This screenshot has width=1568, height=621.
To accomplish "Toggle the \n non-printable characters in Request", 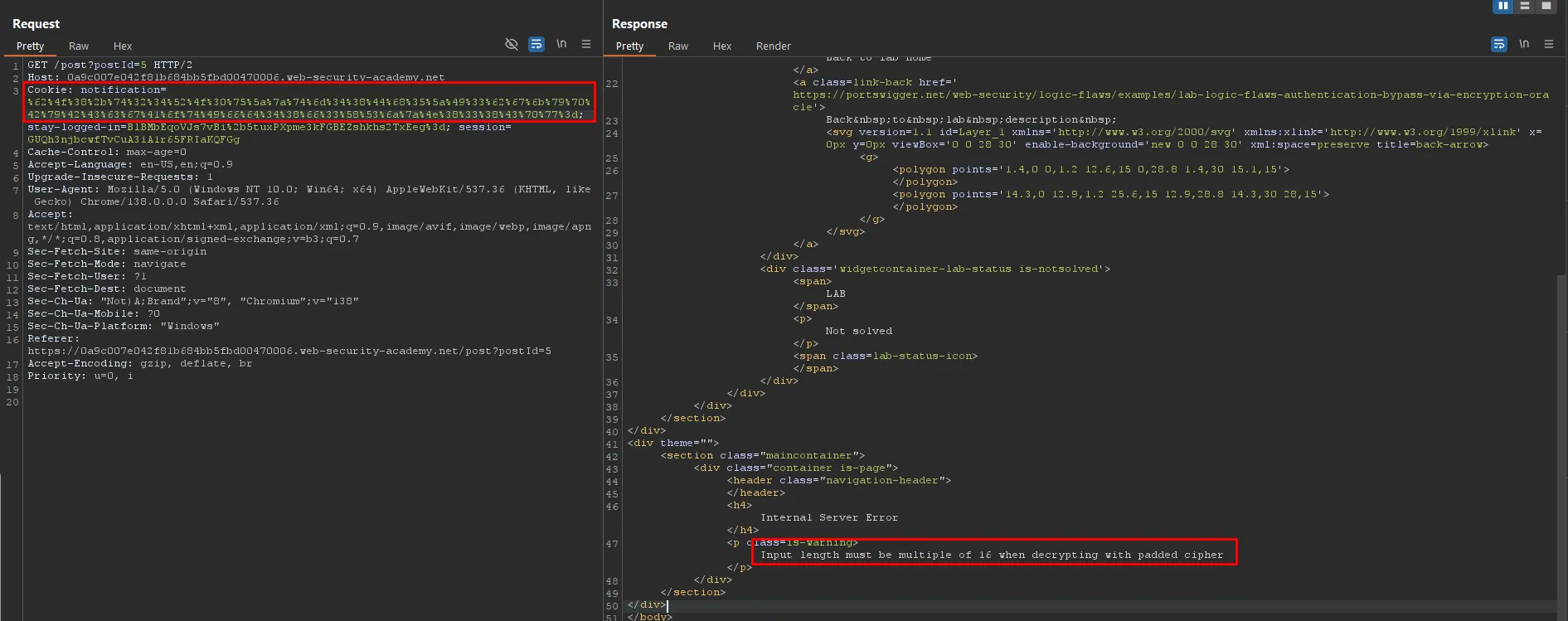I will click(561, 44).
